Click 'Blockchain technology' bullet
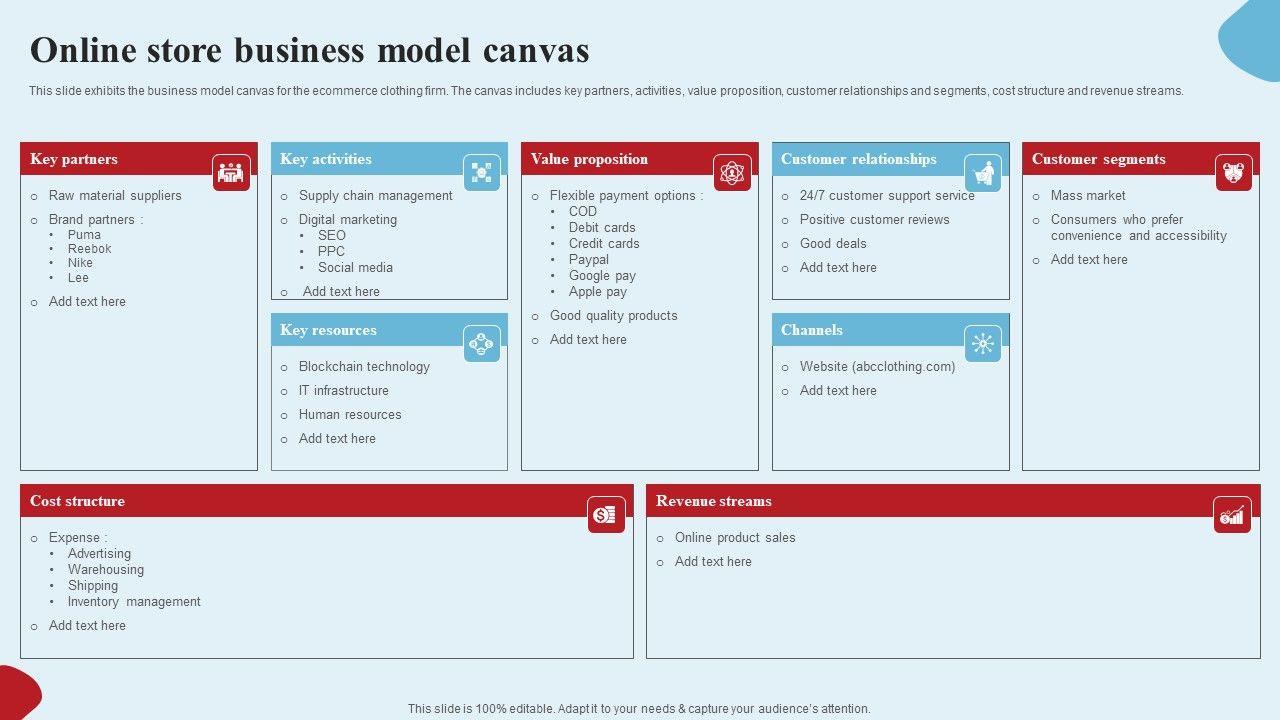Screen dimensions: 1280x720 point(364,367)
